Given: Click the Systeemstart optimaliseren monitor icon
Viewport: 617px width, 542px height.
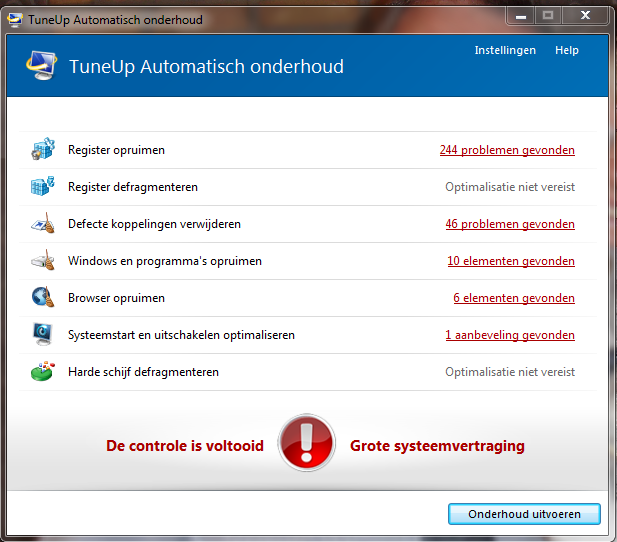Looking at the screenshot, I should point(42,334).
